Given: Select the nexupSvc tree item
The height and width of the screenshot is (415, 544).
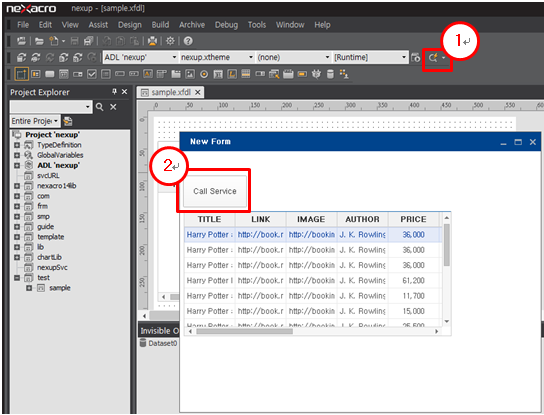Looking at the screenshot, I should pyautogui.click(x=52, y=268).
